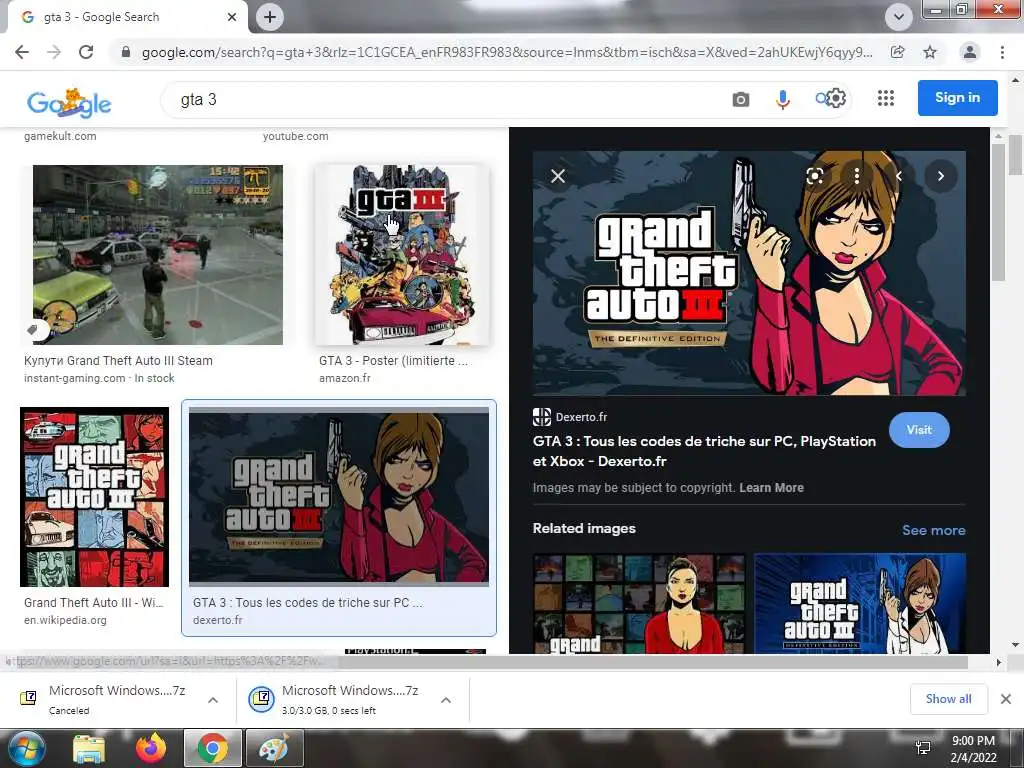
Task: Search by image with camera icon
Action: (741, 99)
